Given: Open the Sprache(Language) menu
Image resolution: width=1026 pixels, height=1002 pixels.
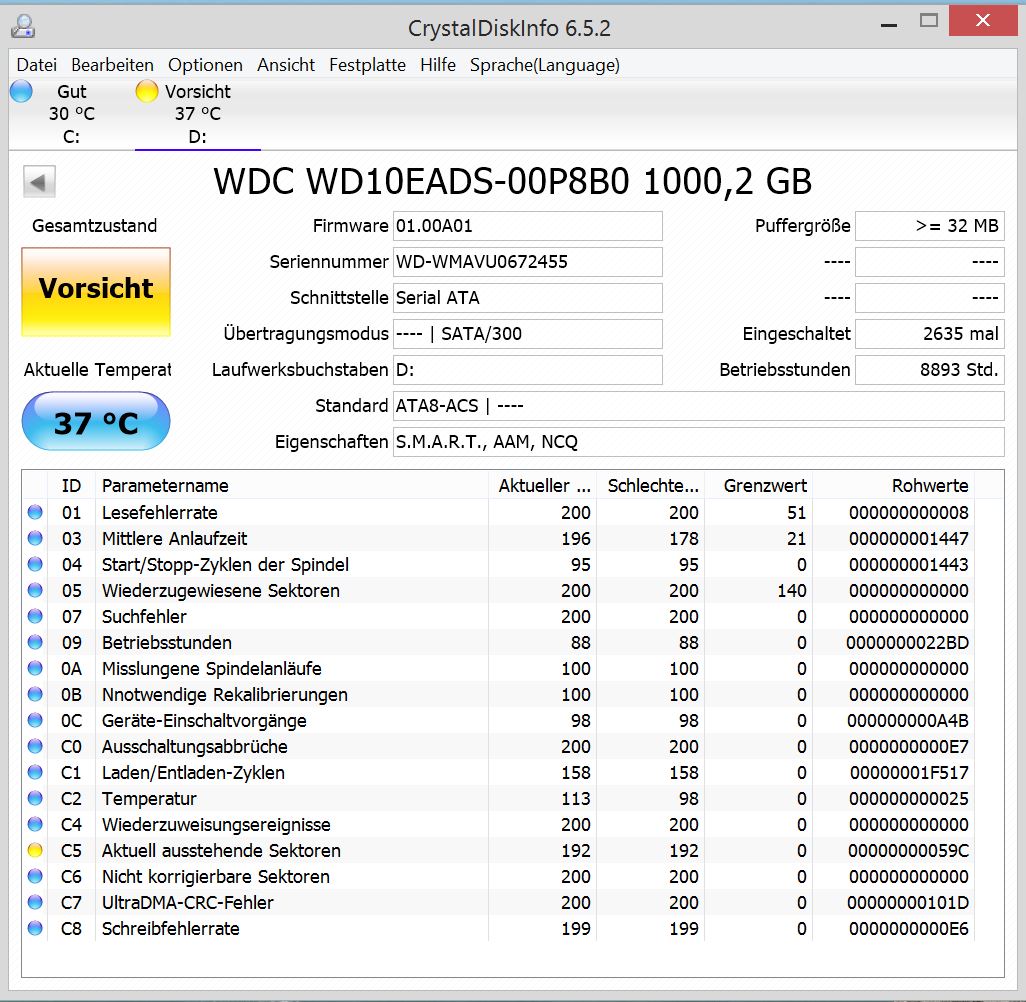Looking at the screenshot, I should (x=544, y=65).
